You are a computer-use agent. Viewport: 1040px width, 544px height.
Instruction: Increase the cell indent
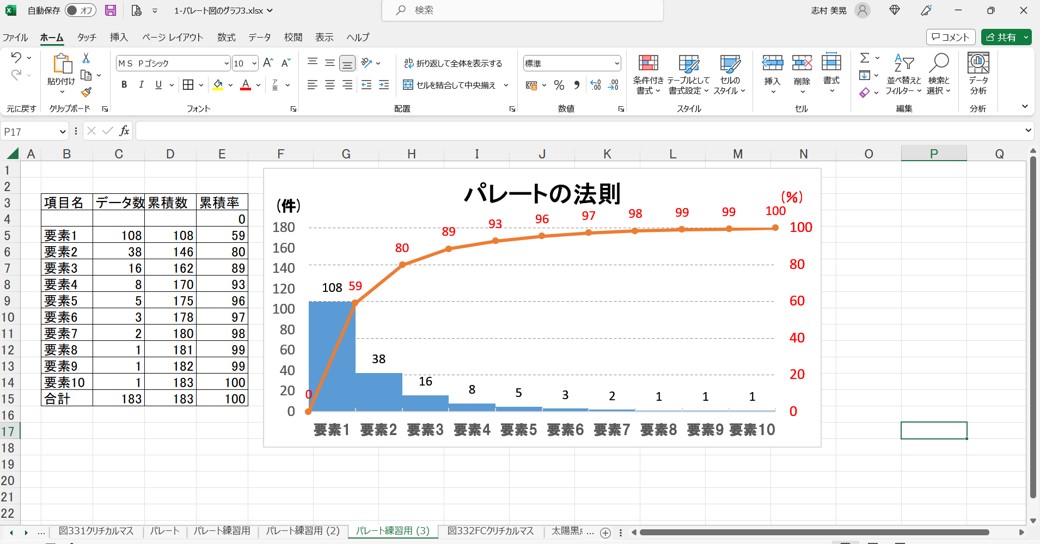click(383, 85)
